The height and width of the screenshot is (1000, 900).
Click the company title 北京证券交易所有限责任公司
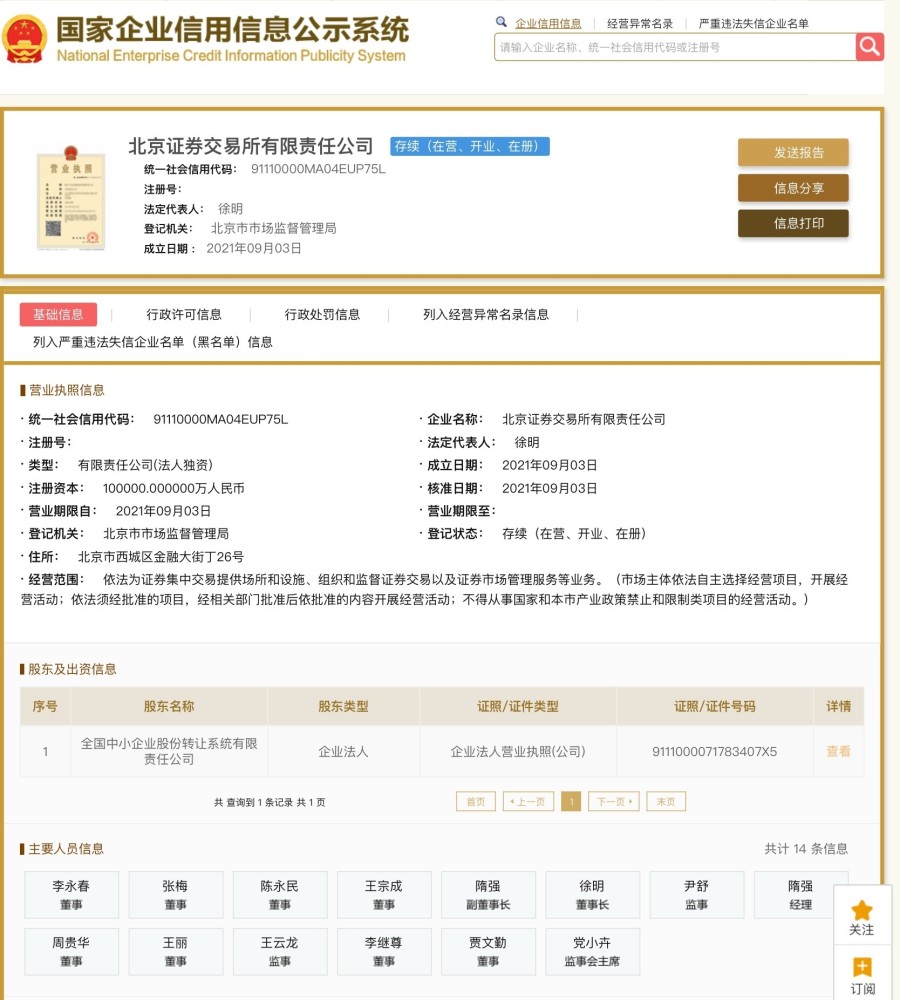tap(251, 146)
